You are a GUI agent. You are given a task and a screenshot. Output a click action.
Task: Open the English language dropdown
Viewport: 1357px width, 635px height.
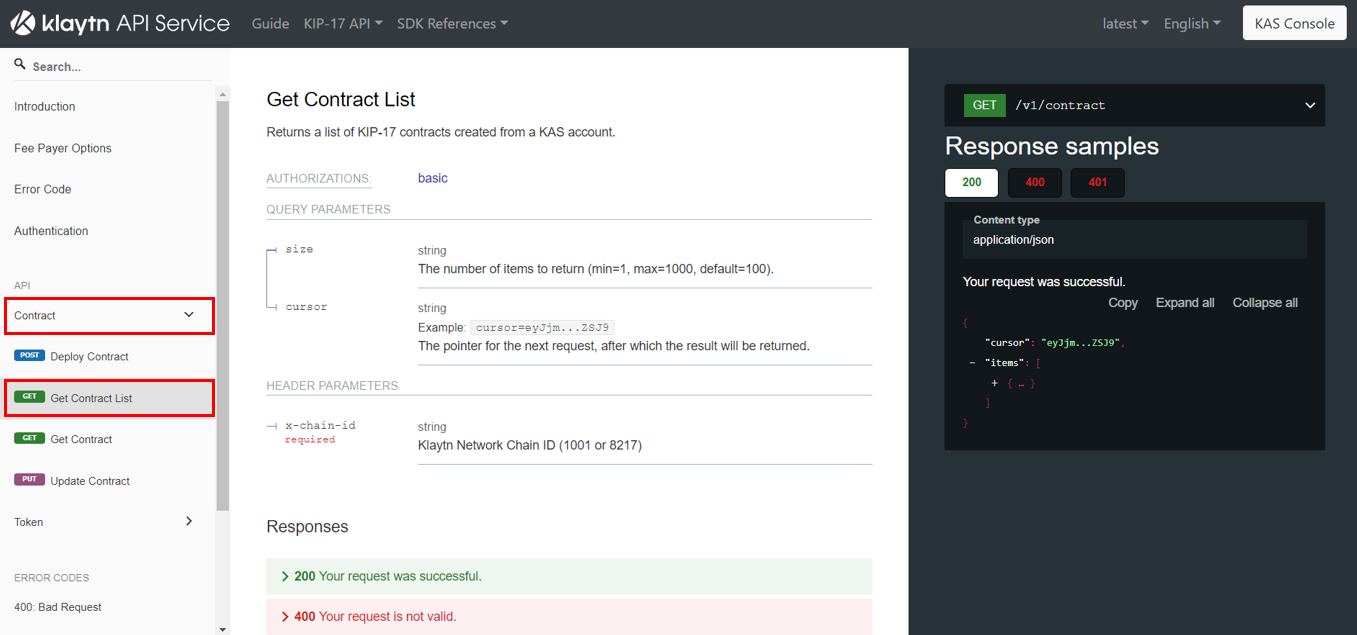point(1192,23)
